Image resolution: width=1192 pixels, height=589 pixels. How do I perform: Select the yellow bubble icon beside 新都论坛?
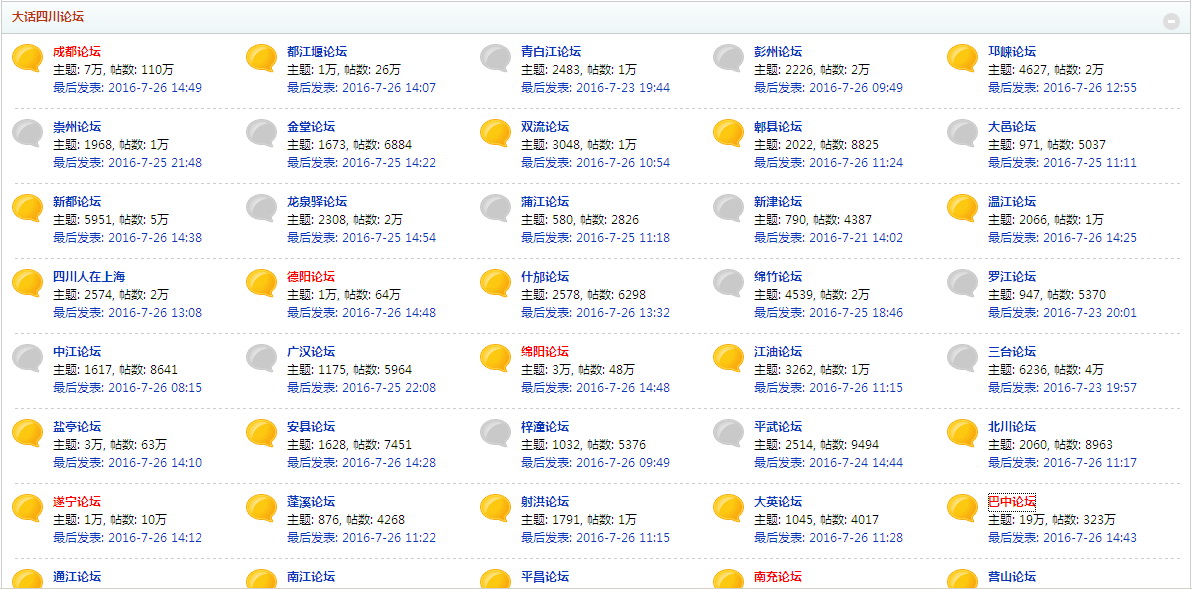point(27,208)
